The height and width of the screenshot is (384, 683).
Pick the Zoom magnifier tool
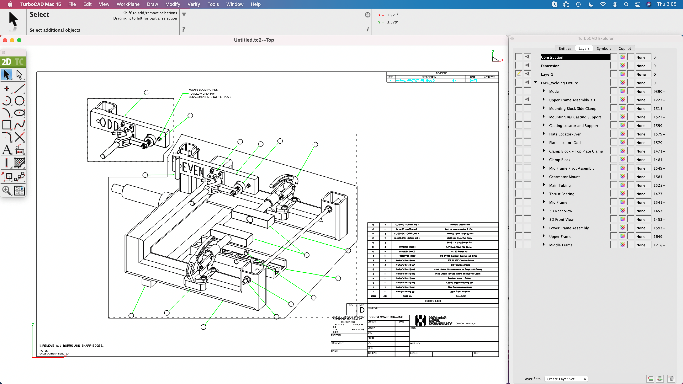point(7,190)
